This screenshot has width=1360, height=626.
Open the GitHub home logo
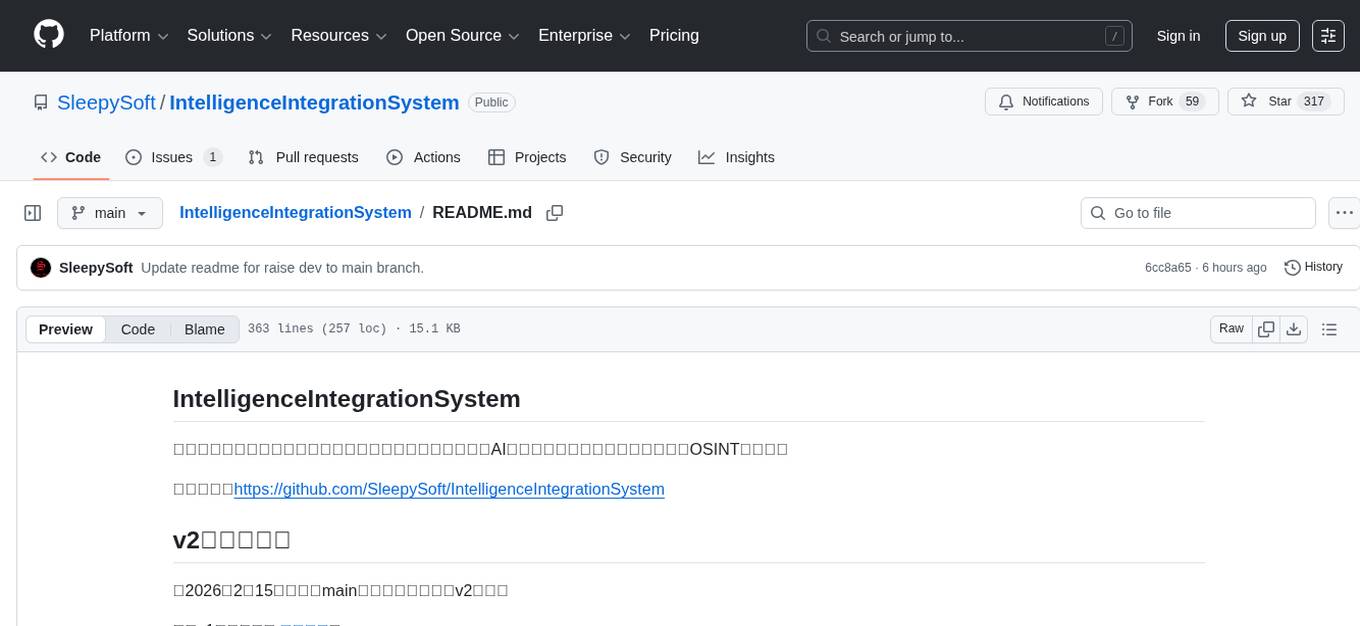click(x=48, y=35)
